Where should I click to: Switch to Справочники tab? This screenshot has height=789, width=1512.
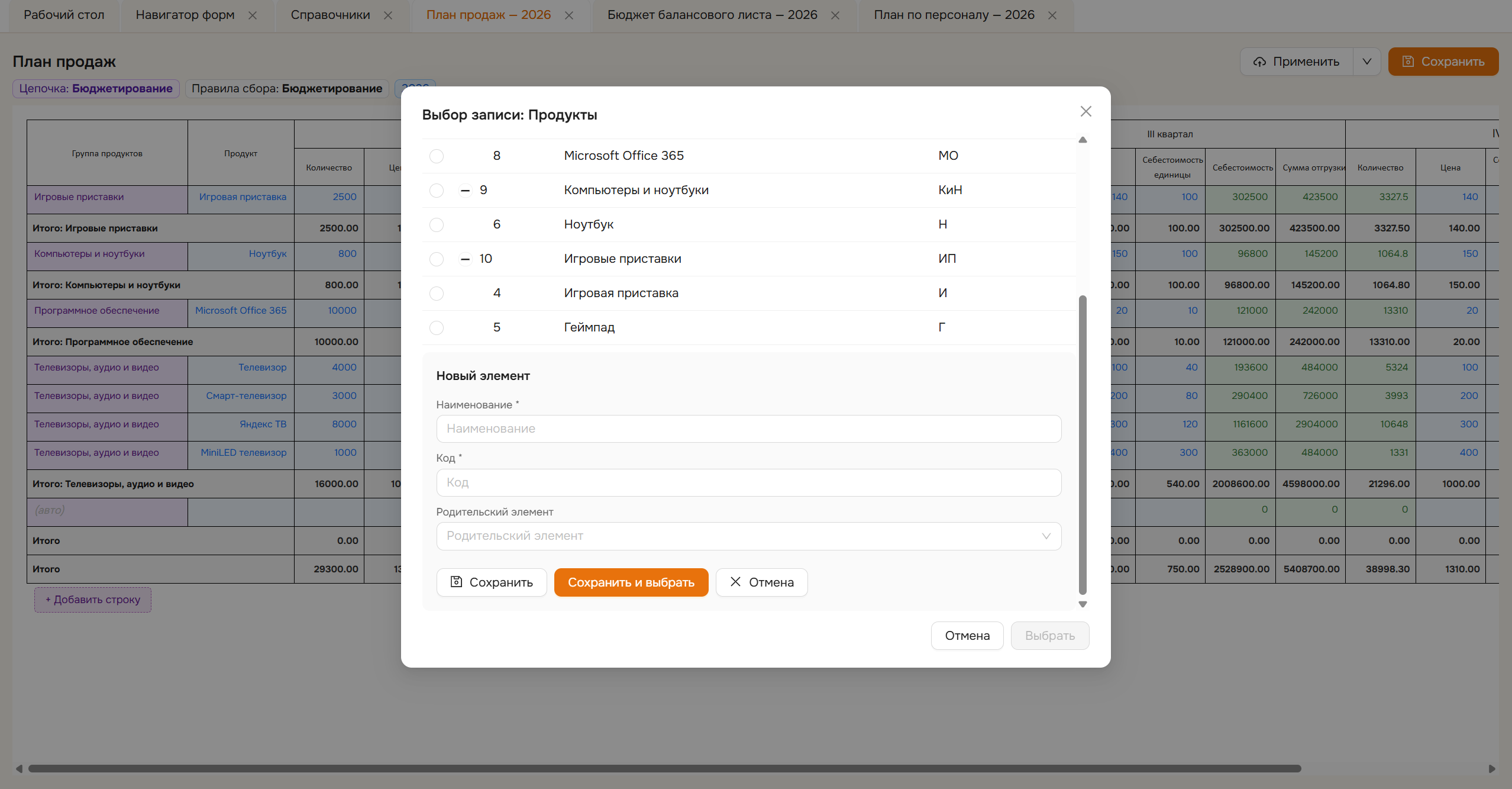pyautogui.click(x=330, y=15)
